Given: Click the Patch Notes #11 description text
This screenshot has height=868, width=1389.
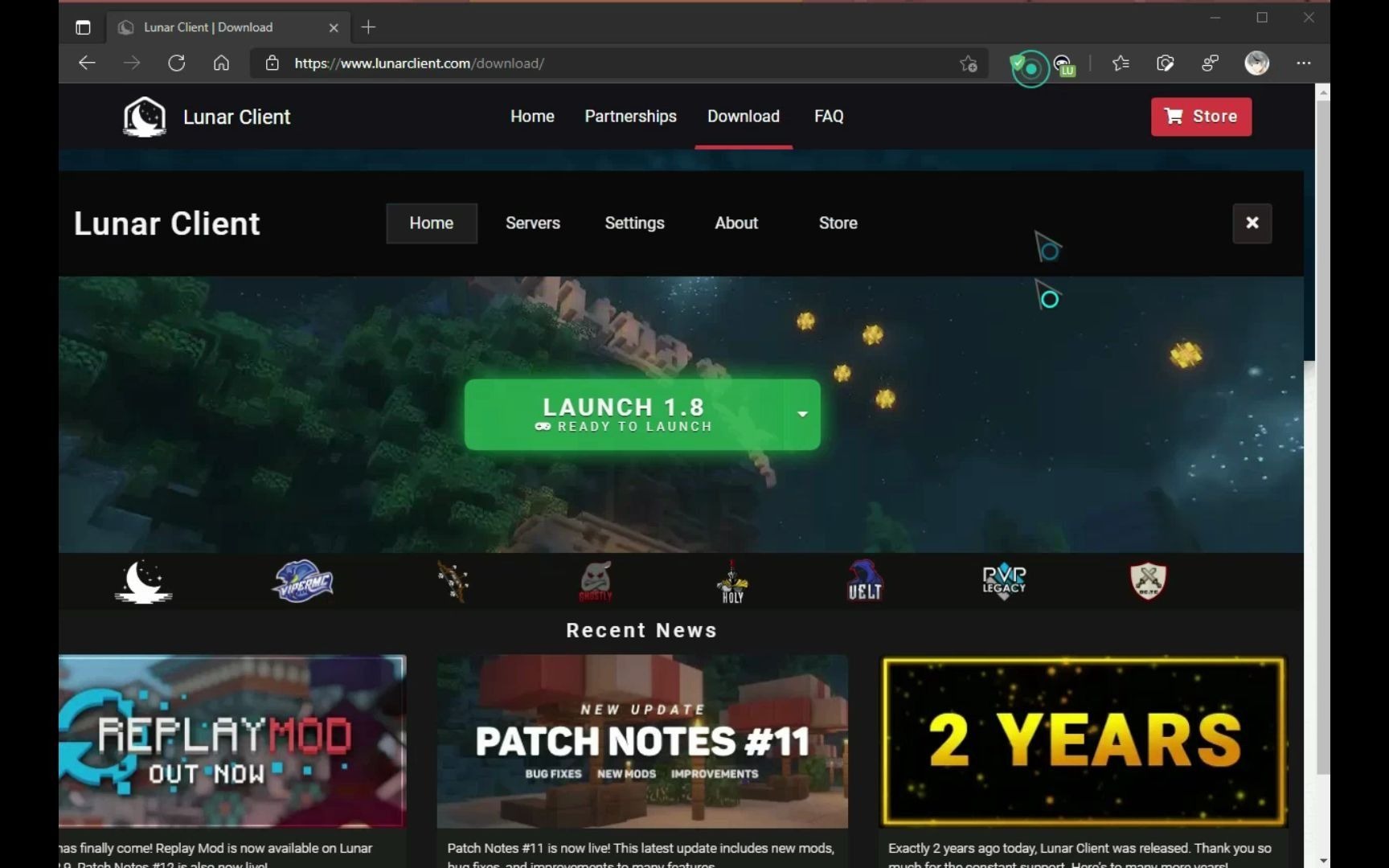Looking at the screenshot, I should [641, 855].
